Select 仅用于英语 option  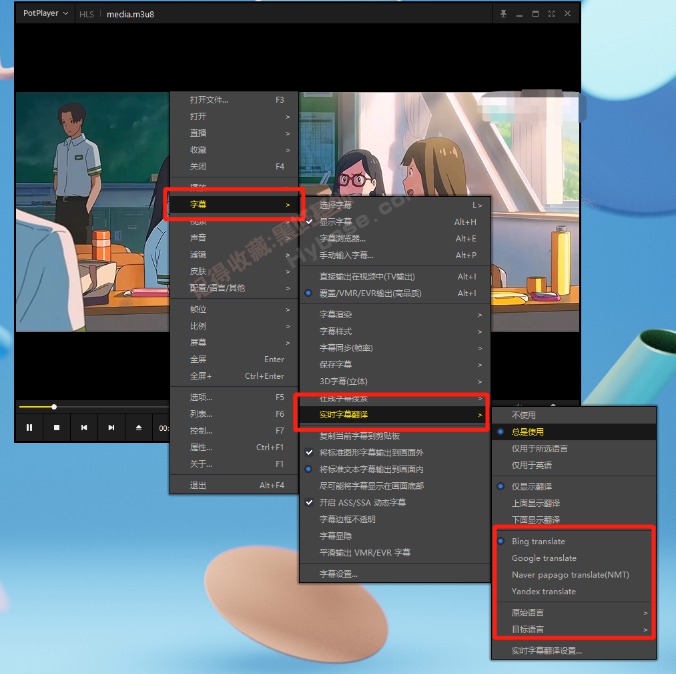click(x=574, y=465)
